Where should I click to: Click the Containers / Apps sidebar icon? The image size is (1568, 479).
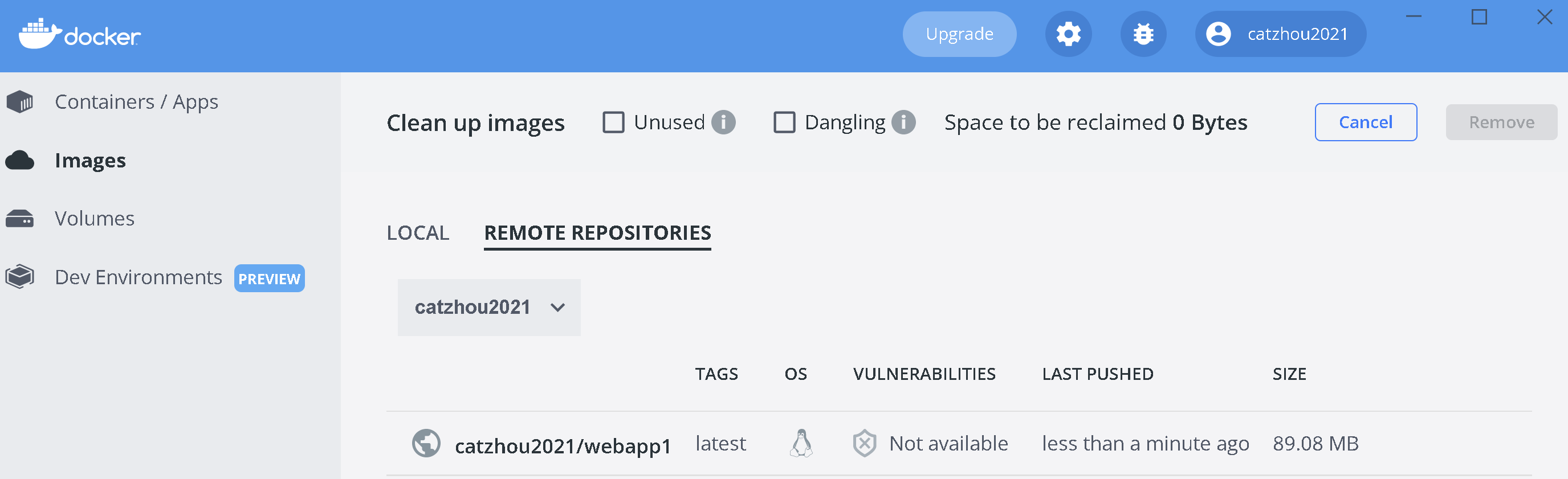point(20,101)
